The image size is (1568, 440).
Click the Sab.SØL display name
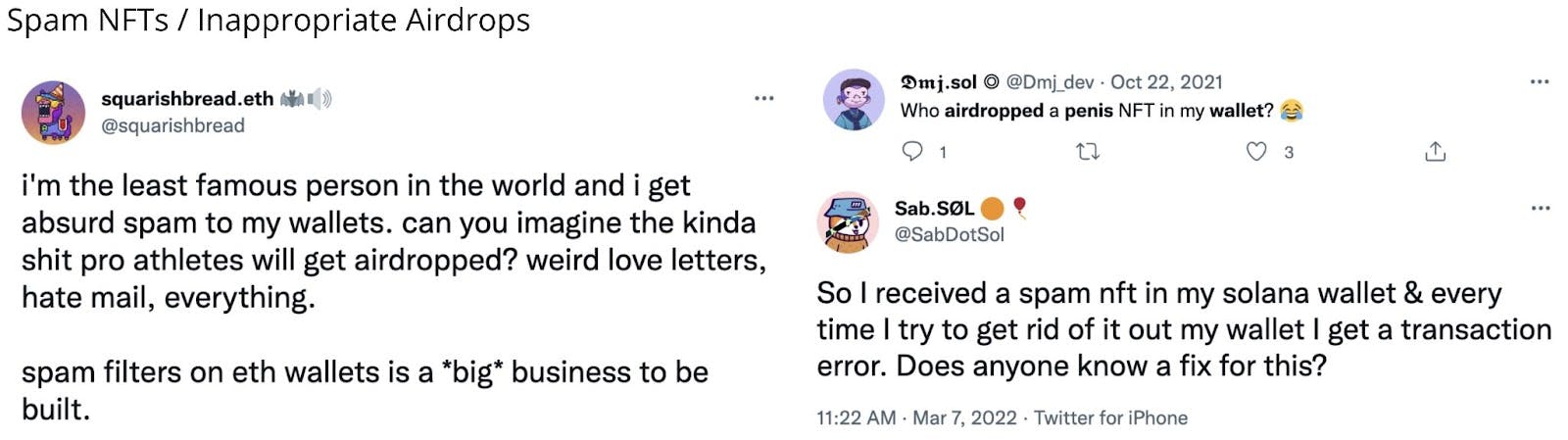934,208
